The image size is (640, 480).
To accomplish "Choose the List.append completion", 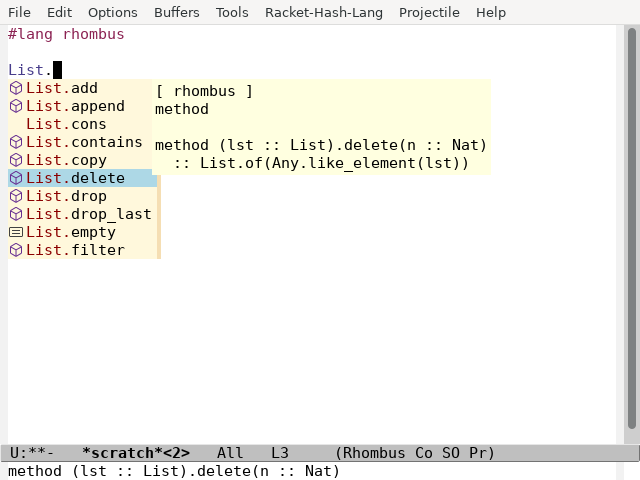I will pyautogui.click(x=82, y=106).
